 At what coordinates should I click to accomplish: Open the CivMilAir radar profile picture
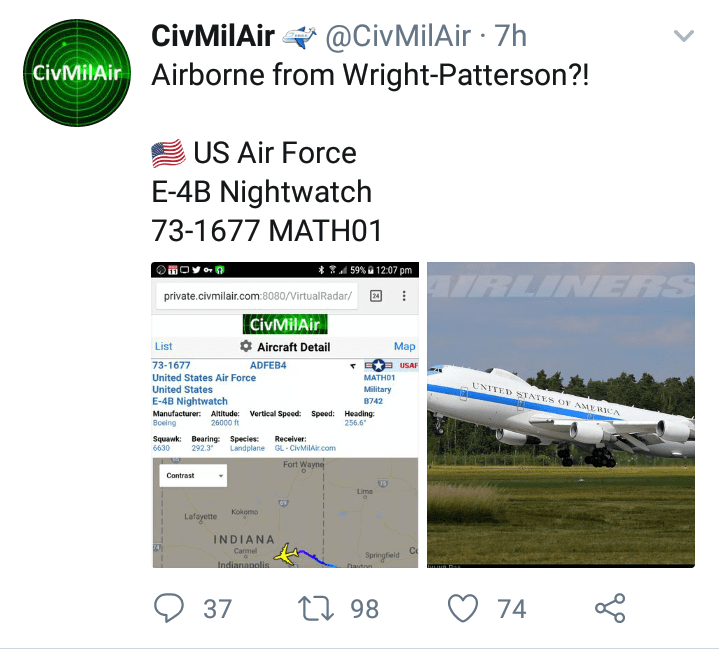[x=77, y=73]
